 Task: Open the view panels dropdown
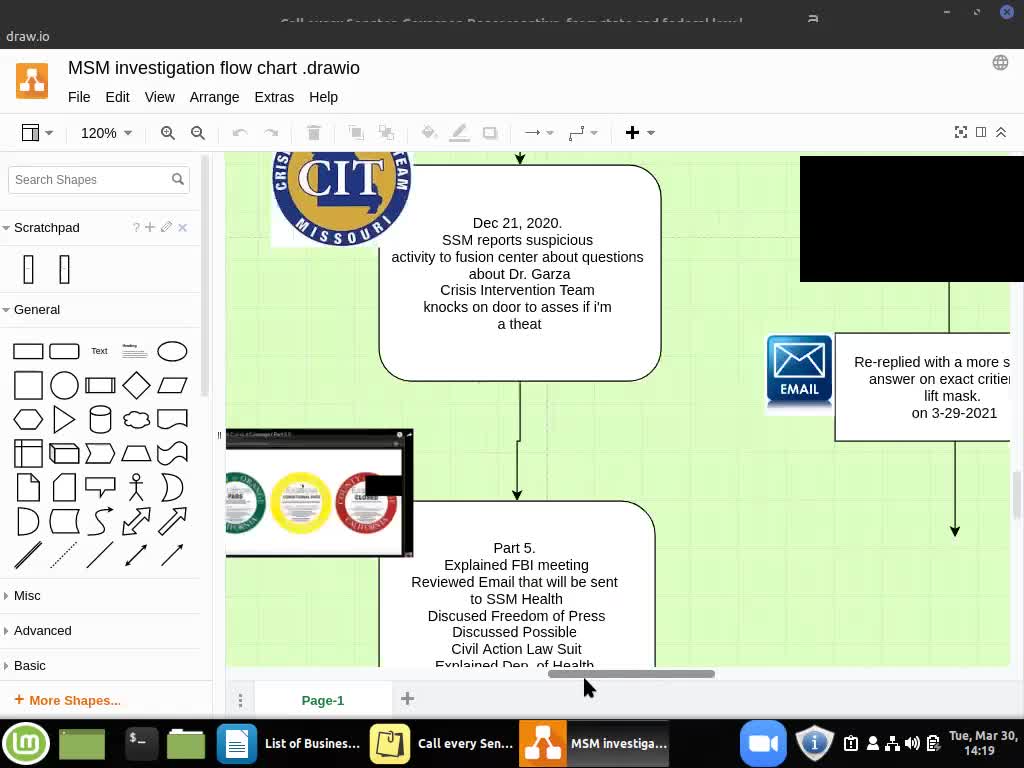click(37, 133)
